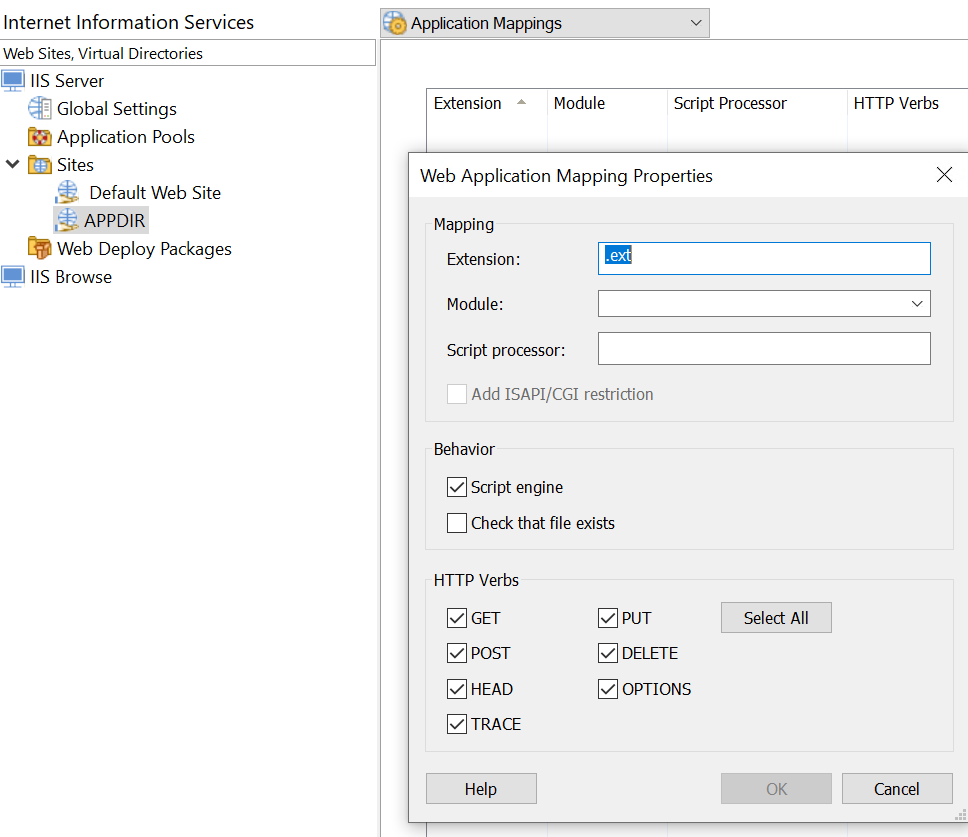This screenshot has height=837, width=968.
Task: Collapse the Sites tree node
Action: (x=13, y=165)
